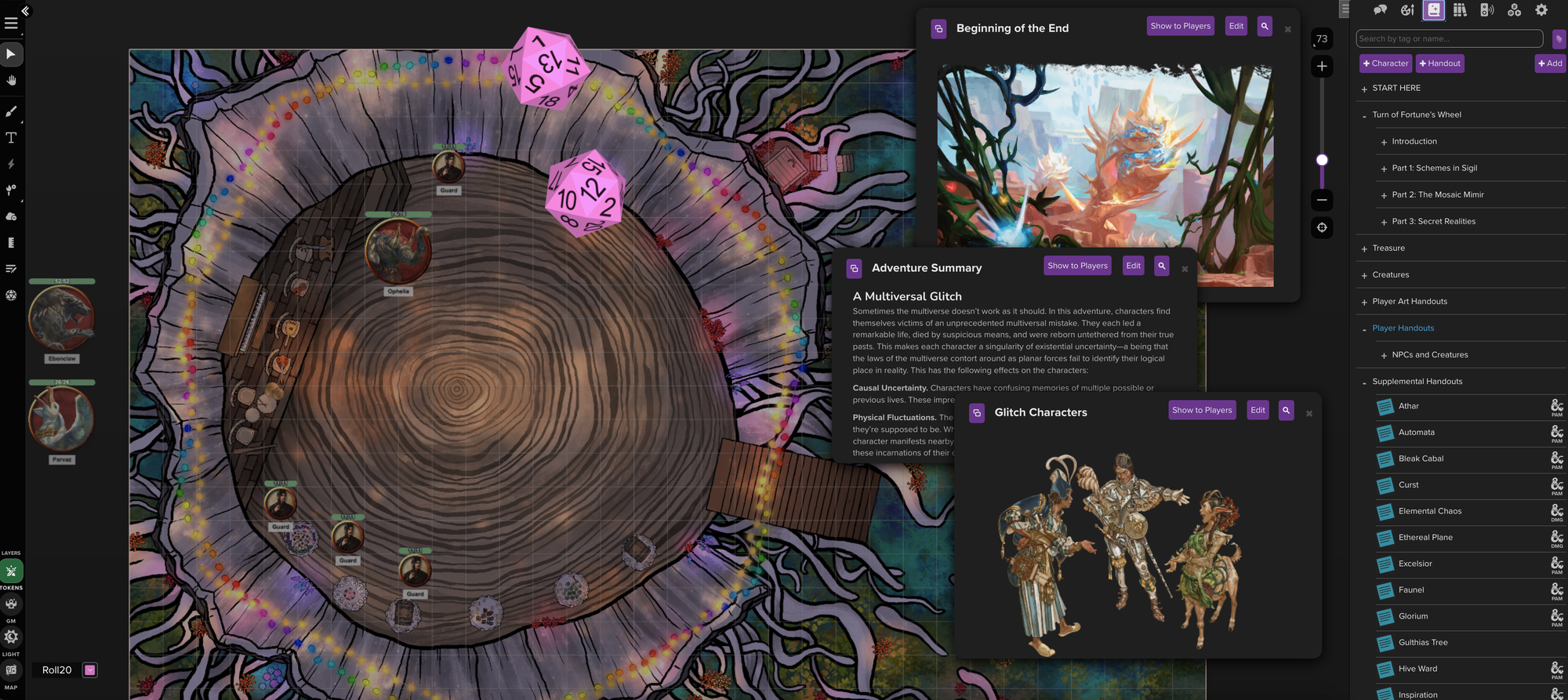The width and height of the screenshot is (1568, 700).
Task: Focus the Search by tag or name field
Action: tap(1450, 38)
